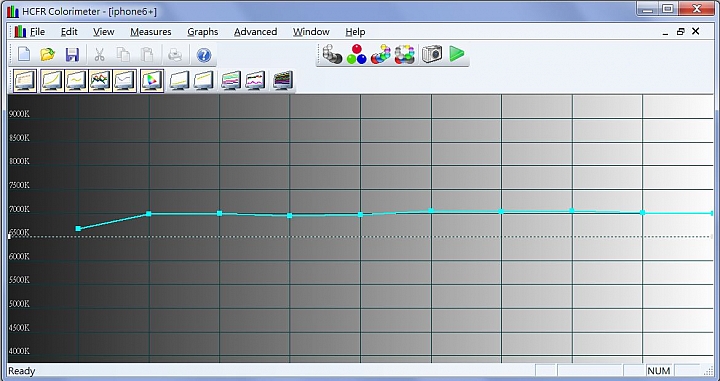Click the Cut scissors icon
This screenshot has width=720, height=381.
pos(99,55)
